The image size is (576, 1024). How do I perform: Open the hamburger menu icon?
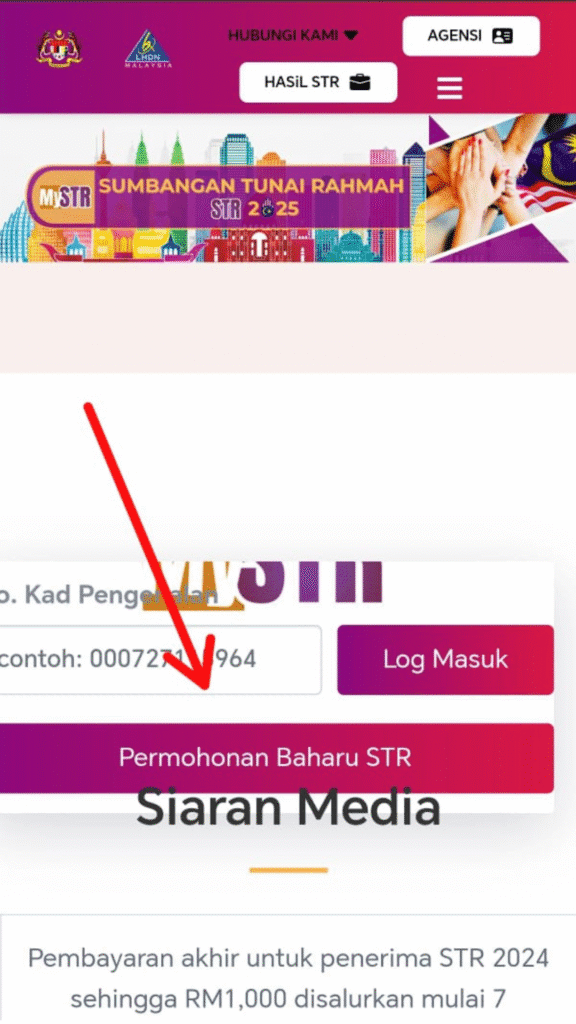pos(449,88)
